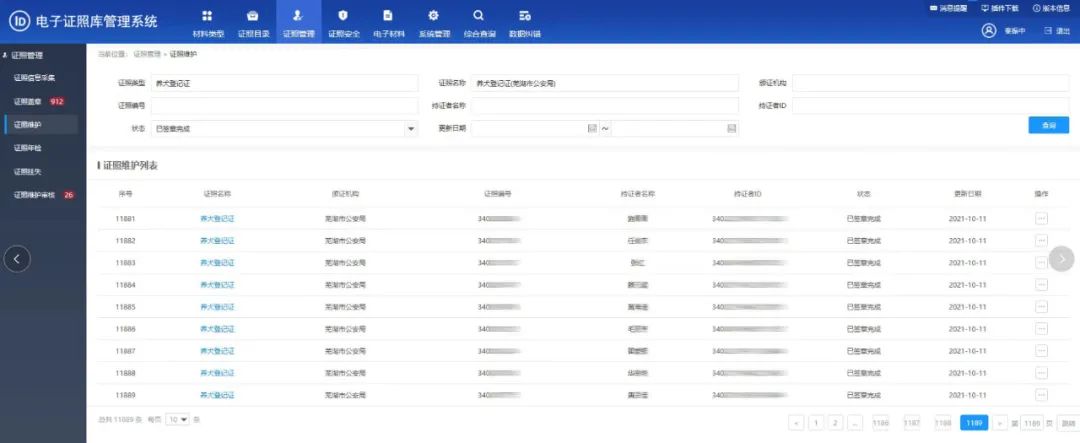
Task: Expand the 状态 dropdown
Action: coord(411,129)
